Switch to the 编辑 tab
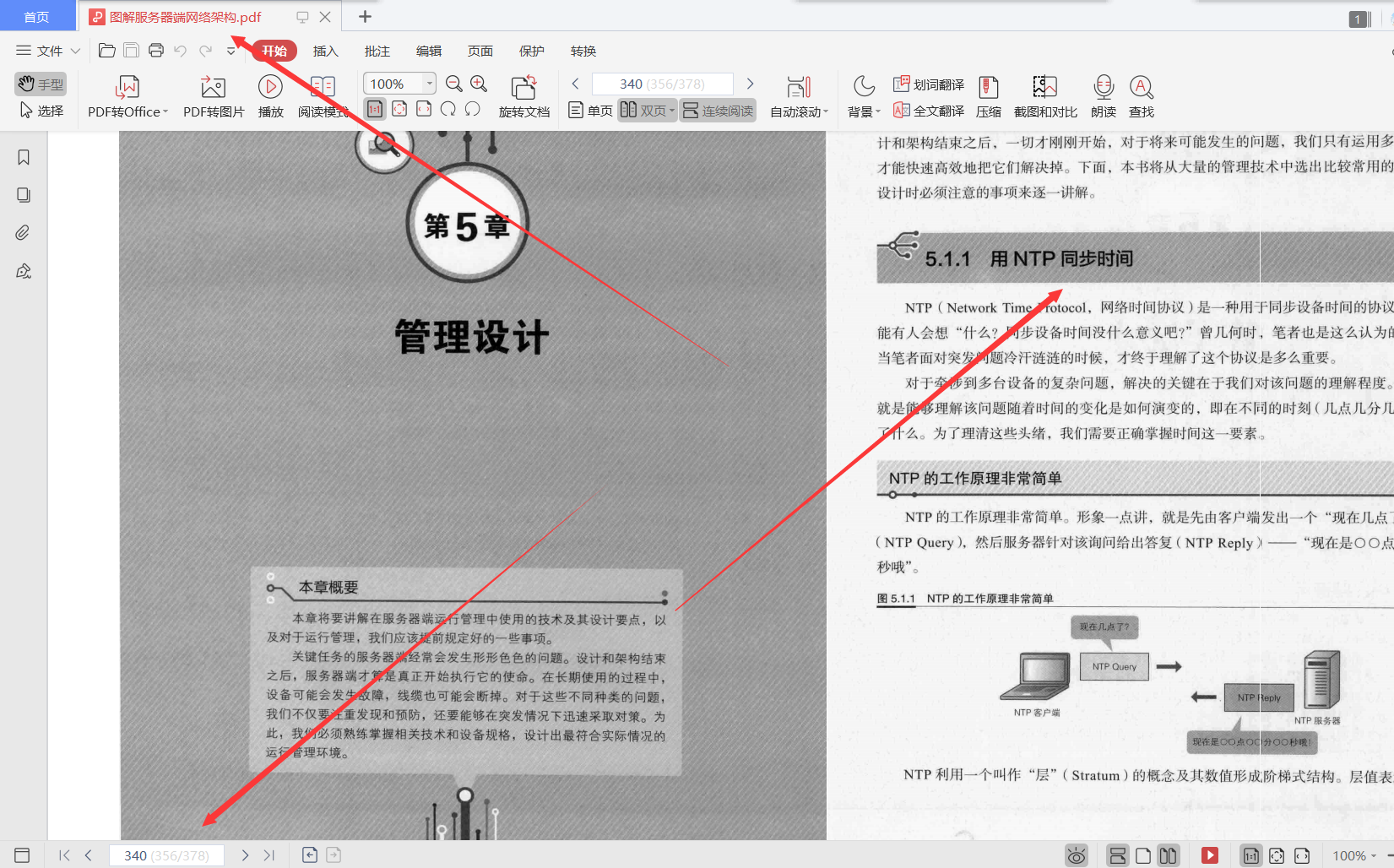 [x=428, y=51]
